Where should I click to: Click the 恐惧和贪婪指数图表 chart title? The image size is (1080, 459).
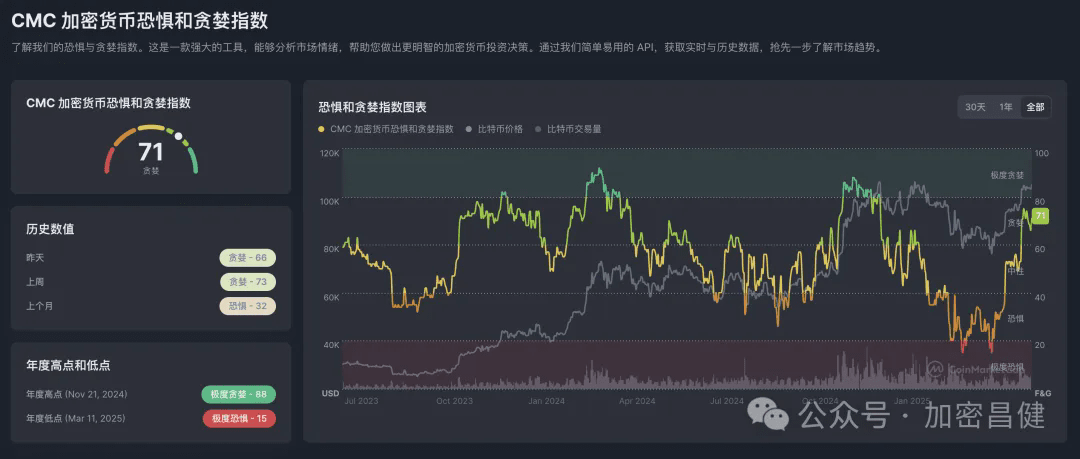[373, 108]
